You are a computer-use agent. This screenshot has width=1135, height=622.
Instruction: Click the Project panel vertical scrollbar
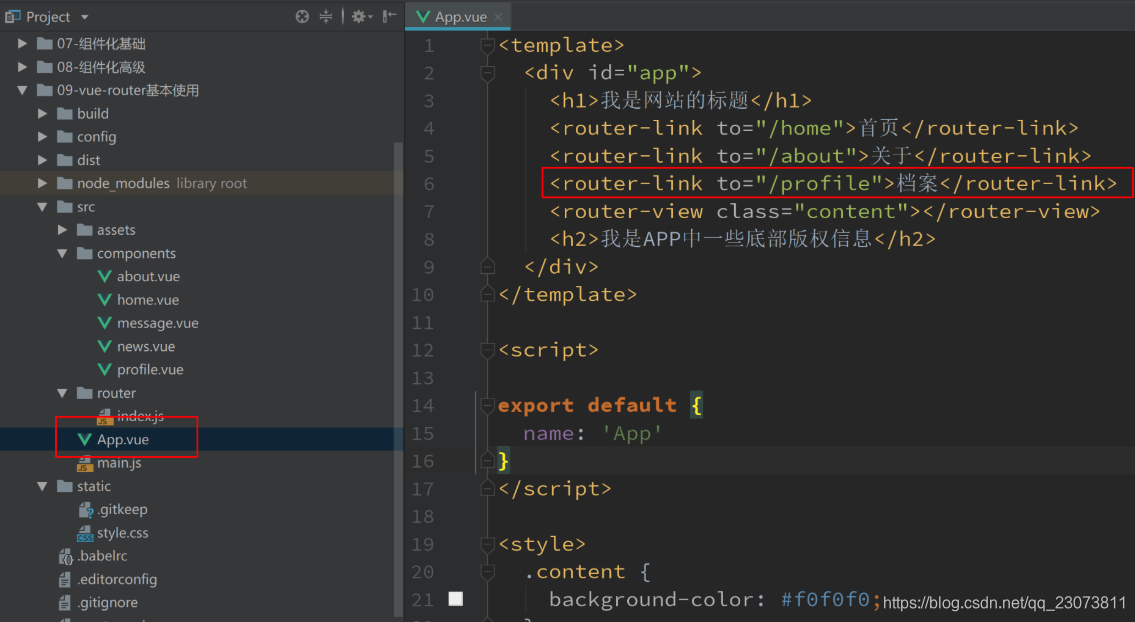[x=398, y=377]
